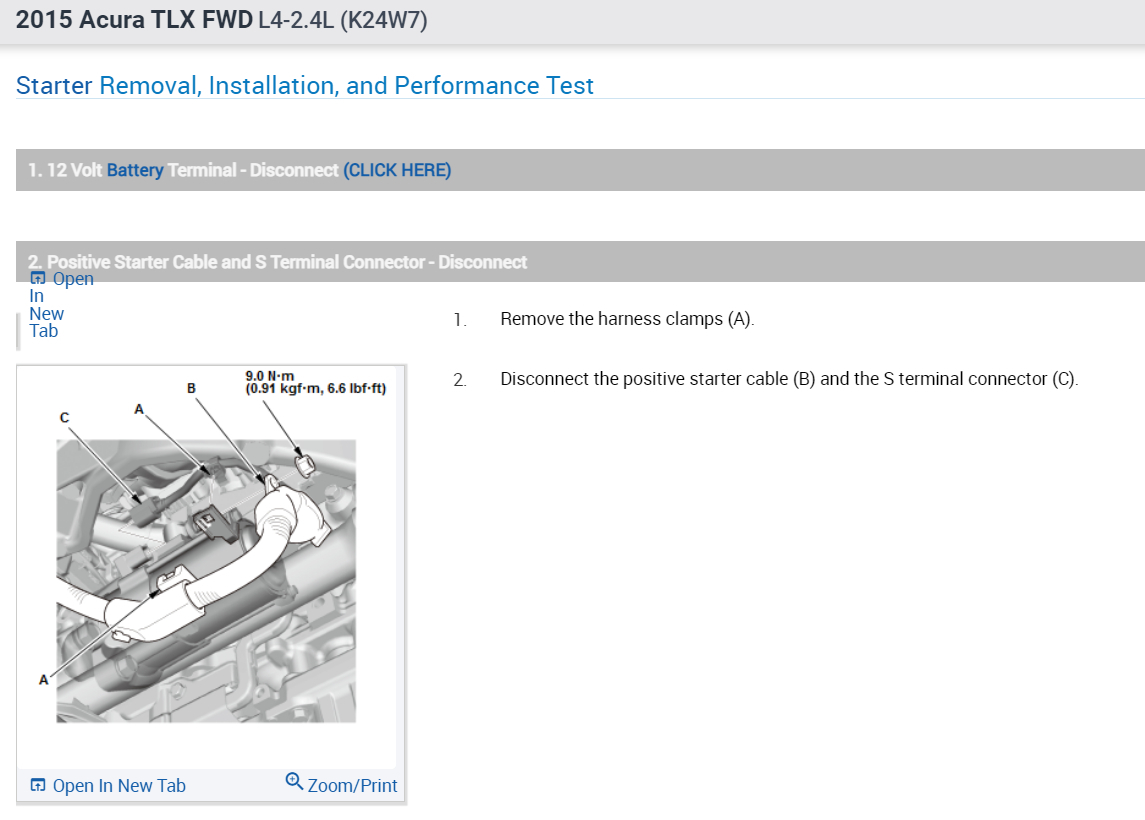
Task: Click the '9.0 N·m' torque spec label
Action: click(x=269, y=376)
